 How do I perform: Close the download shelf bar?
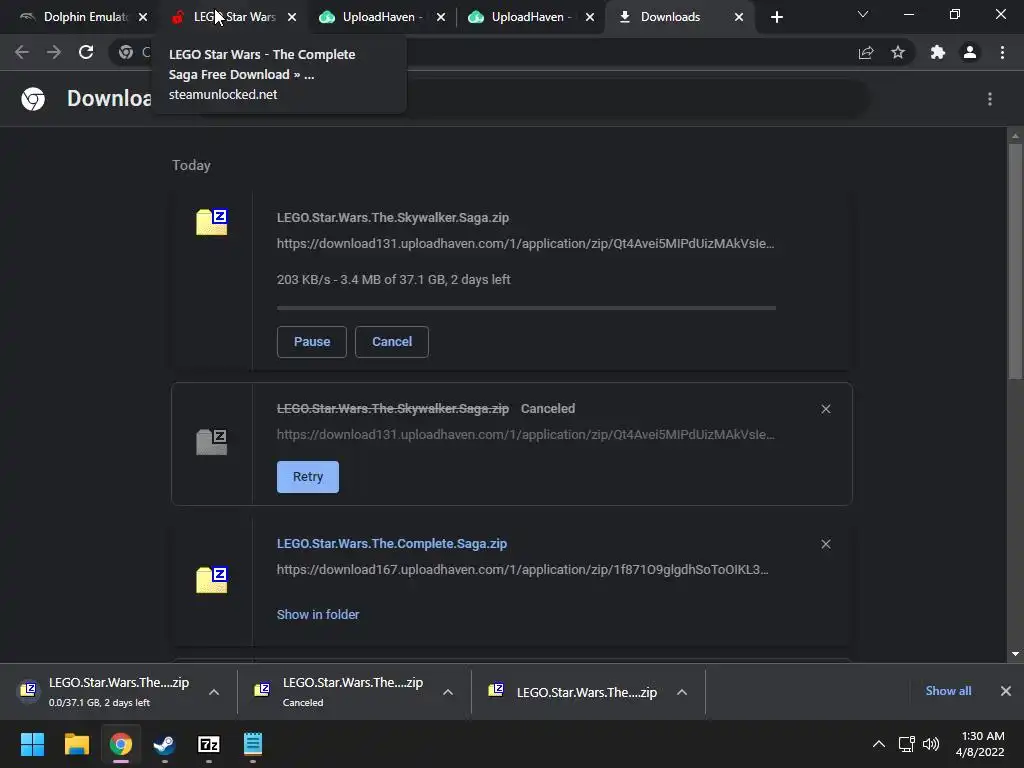tap(1006, 691)
